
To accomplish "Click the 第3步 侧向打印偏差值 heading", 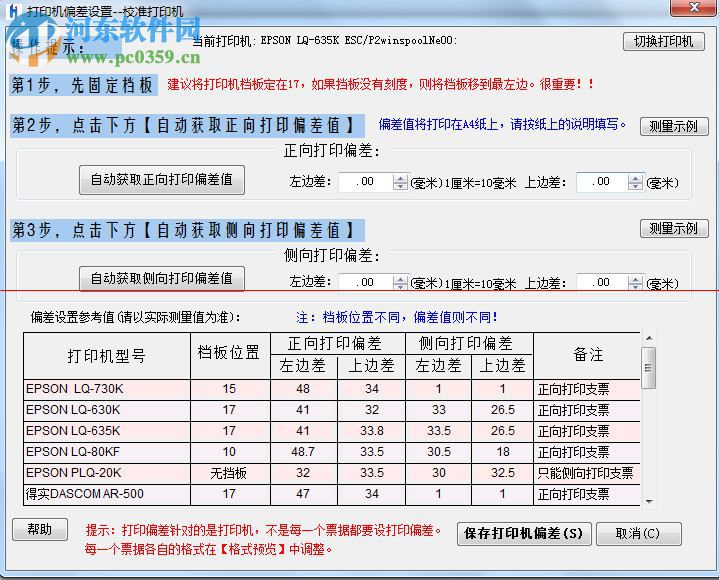I will pos(187,230).
